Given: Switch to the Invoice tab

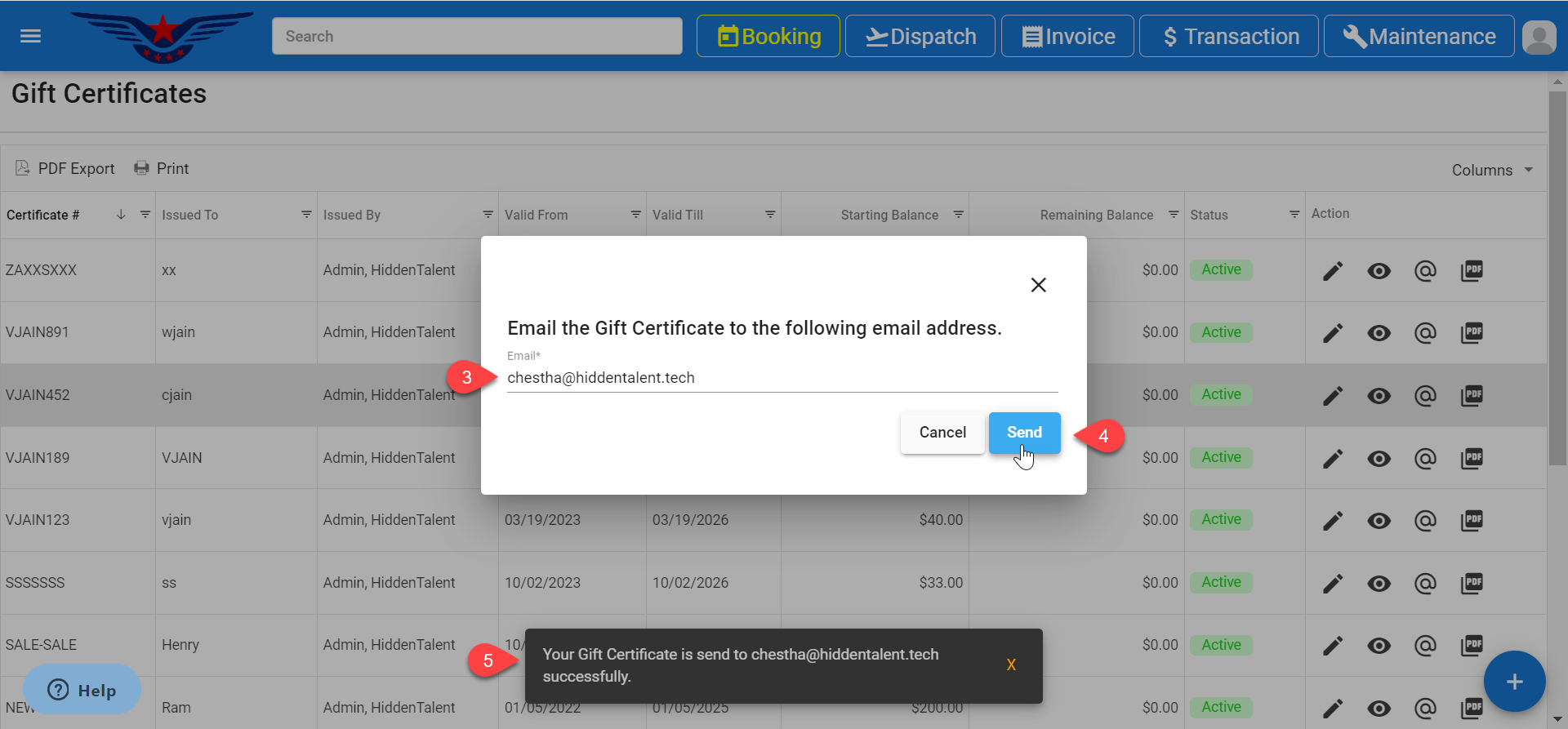Looking at the screenshot, I should pyautogui.click(x=1067, y=37).
